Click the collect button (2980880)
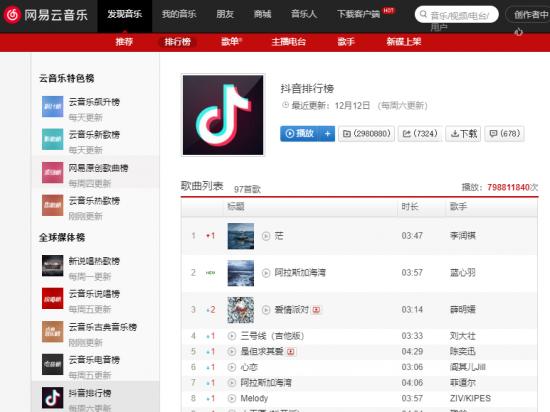This screenshot has height=412, width=550. pos(367,134)
